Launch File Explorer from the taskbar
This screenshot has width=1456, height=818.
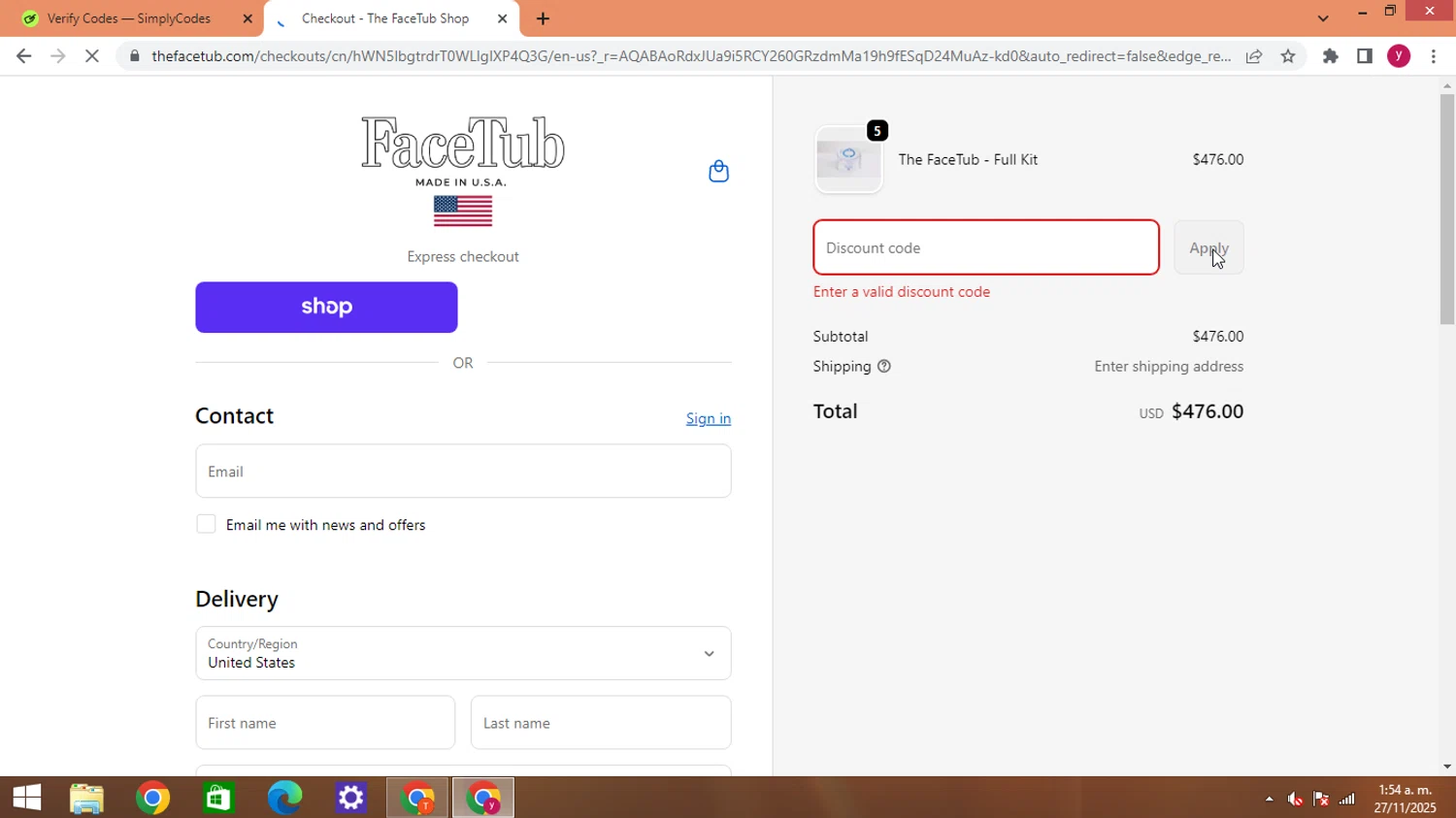87,798
